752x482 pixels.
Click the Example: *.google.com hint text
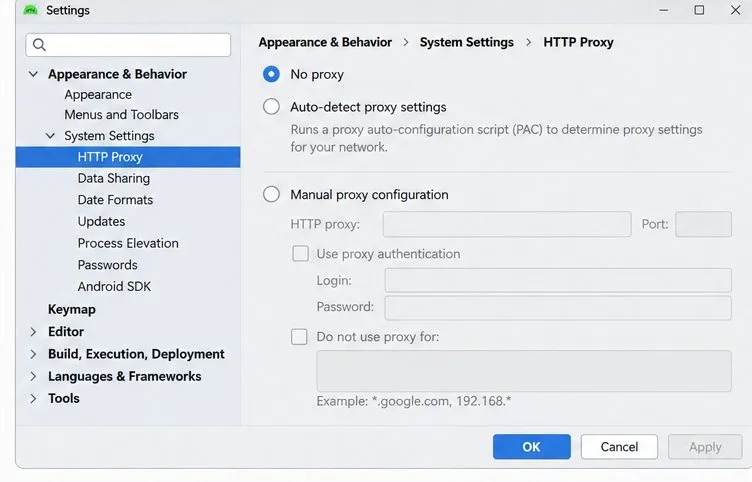(414, 401)
